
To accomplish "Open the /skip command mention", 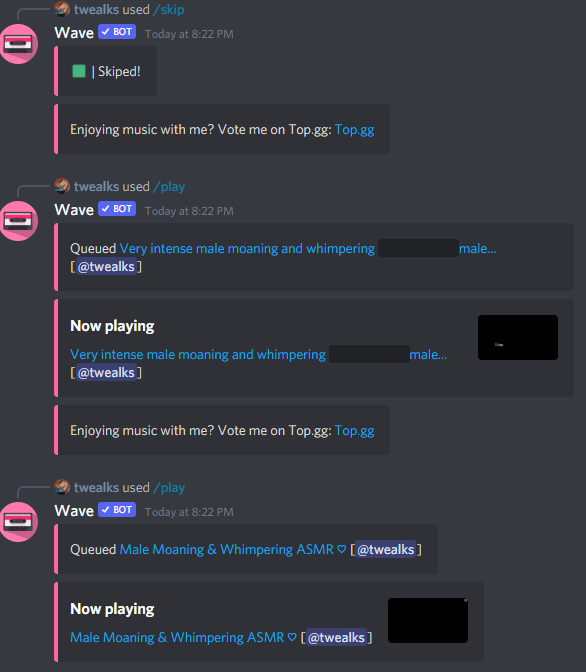I will (x=168, y=9).
